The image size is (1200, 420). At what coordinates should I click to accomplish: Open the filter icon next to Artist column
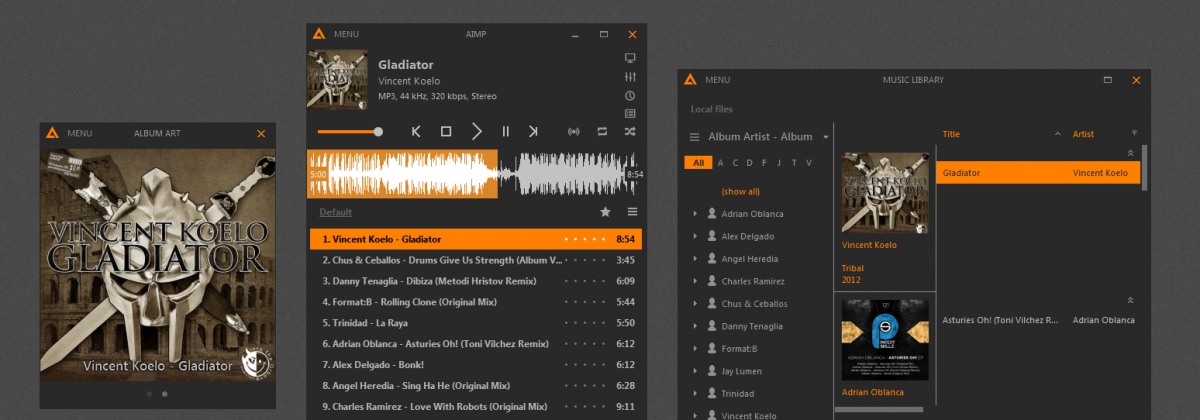(1134, 133)
